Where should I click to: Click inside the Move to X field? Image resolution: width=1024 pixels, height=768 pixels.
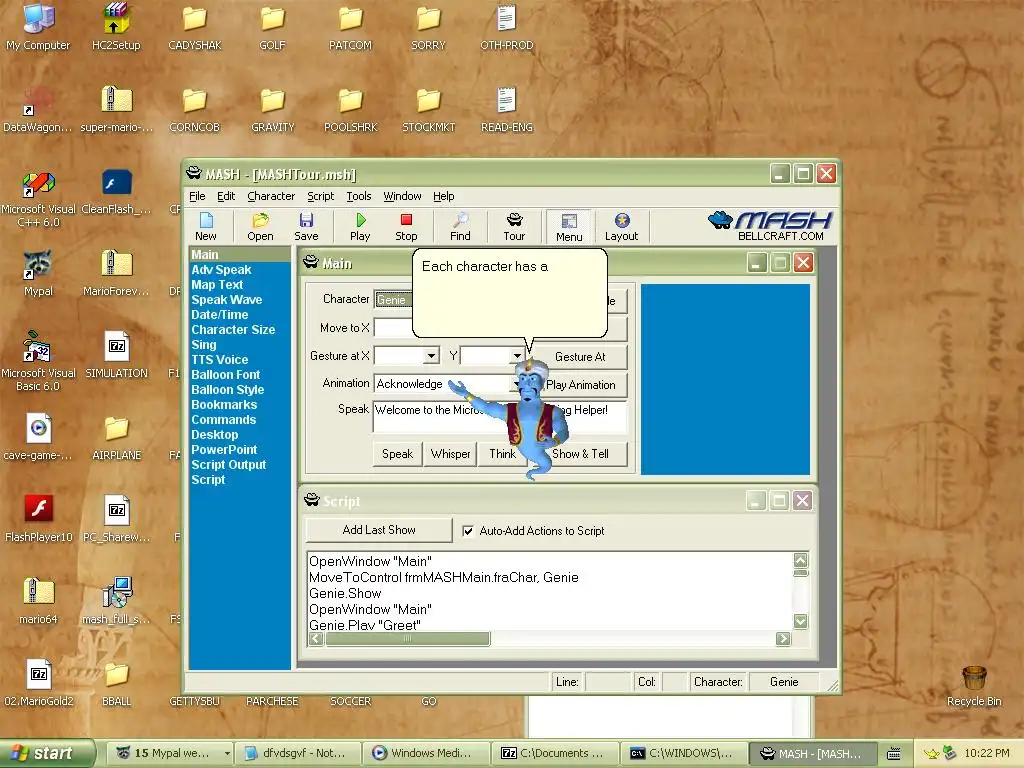click(393, 328)
